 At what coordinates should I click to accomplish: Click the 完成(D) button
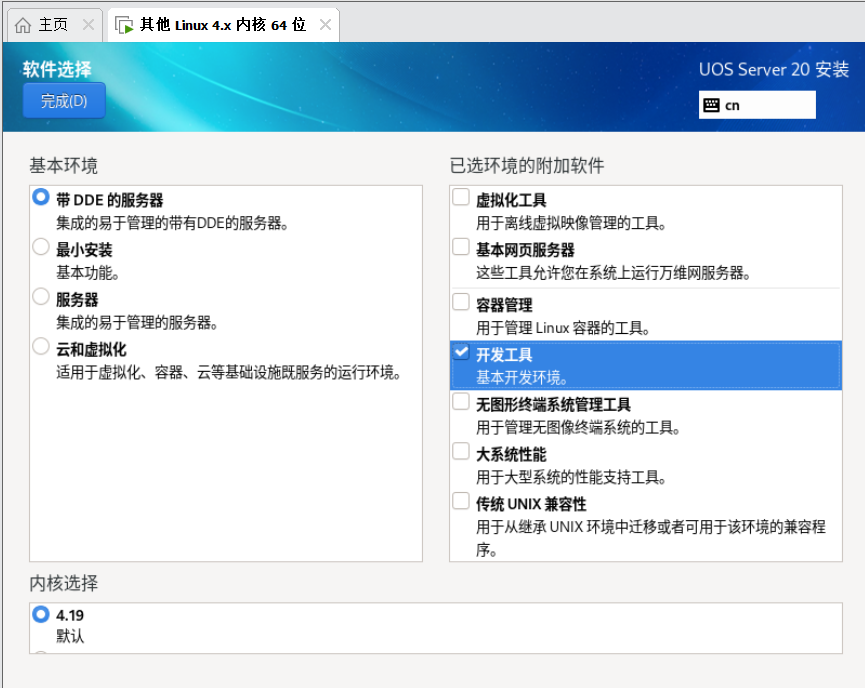pyautogui.click(x=64, y=101)
